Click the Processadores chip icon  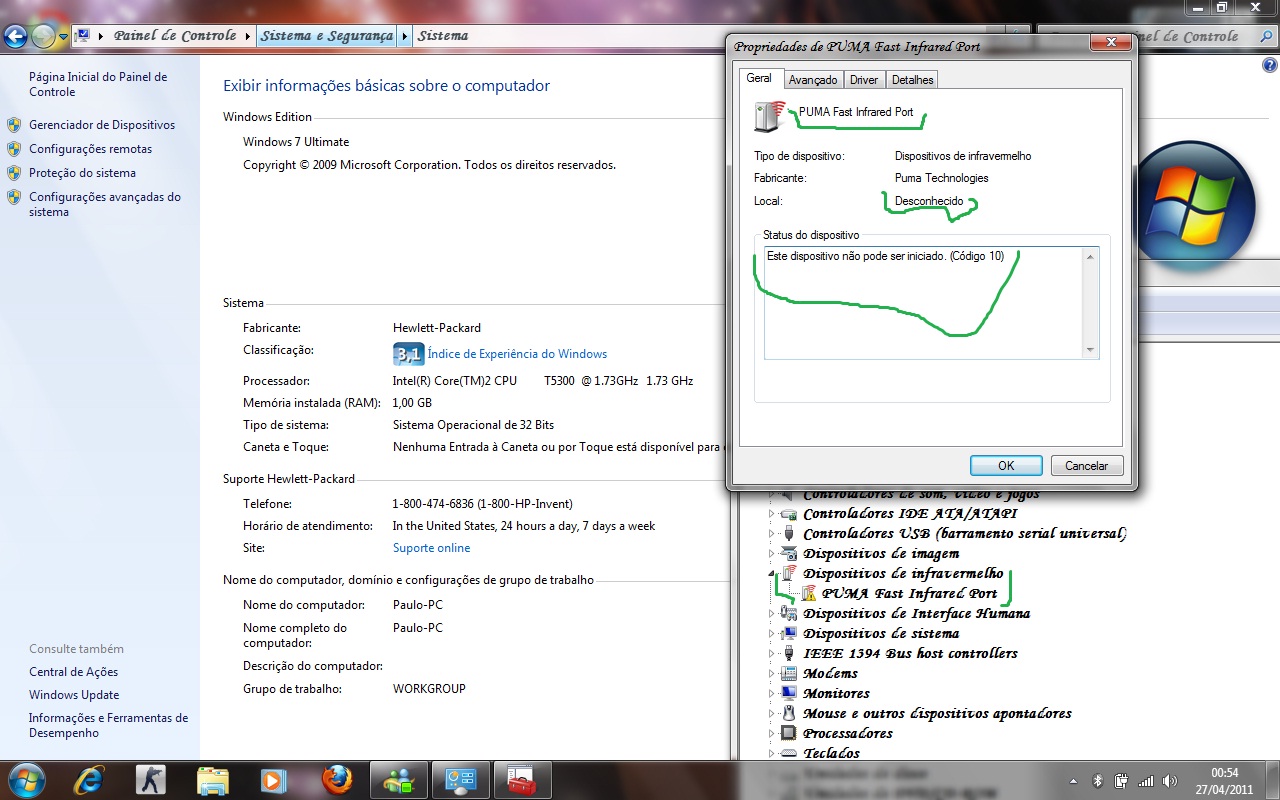pyautogui.click(x=789, y=734)
